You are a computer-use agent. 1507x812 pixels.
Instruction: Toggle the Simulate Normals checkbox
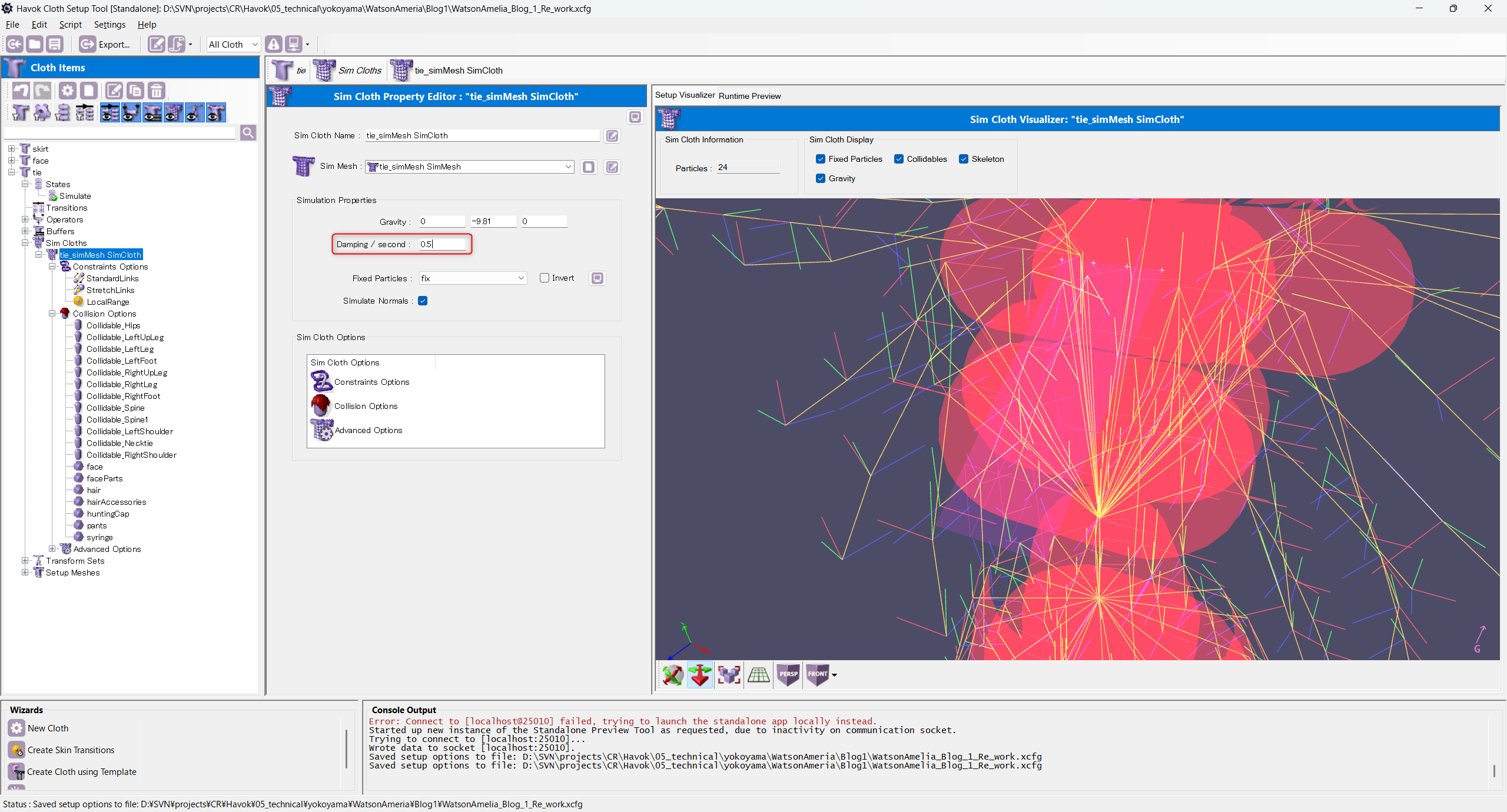[x=423, y=301]
